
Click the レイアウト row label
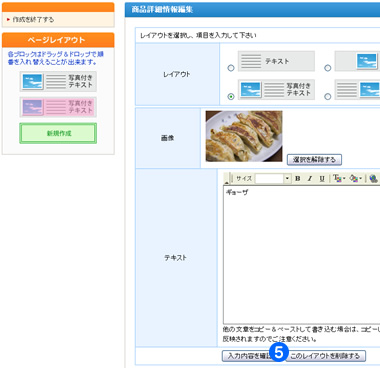pyautogui.click(x=177, y=74)
